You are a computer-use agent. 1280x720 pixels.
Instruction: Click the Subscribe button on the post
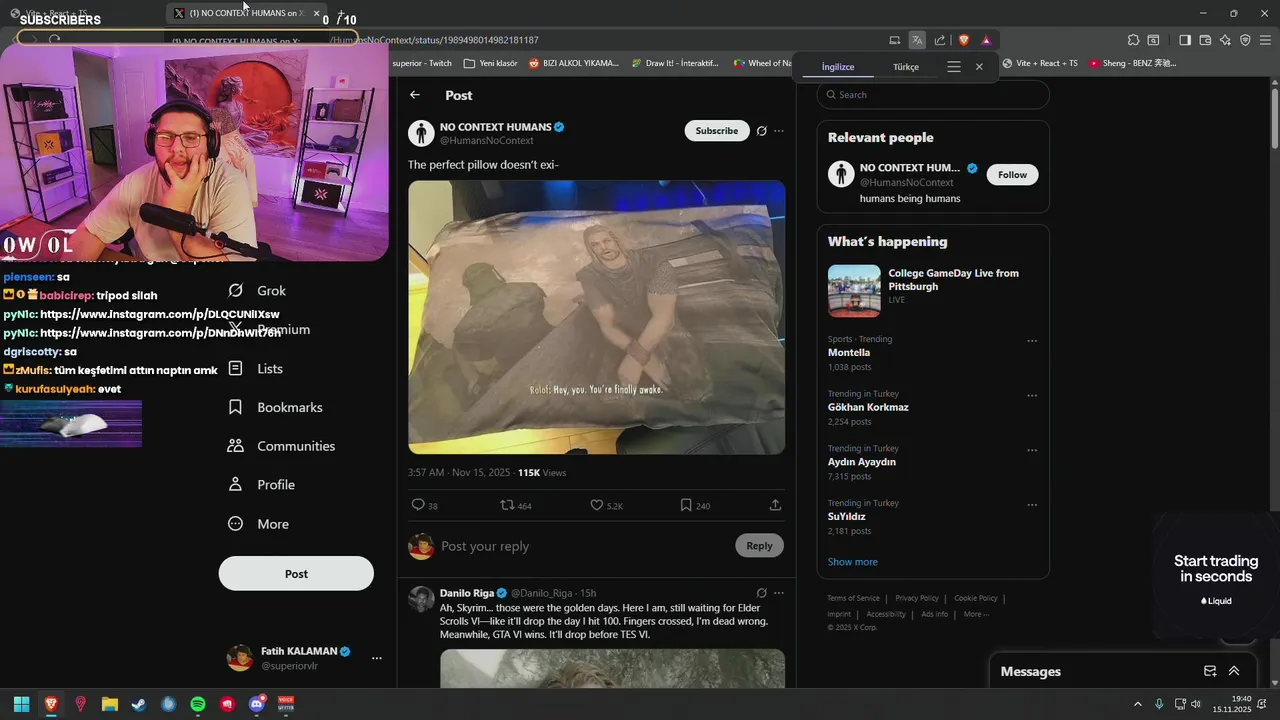(717, 131)
